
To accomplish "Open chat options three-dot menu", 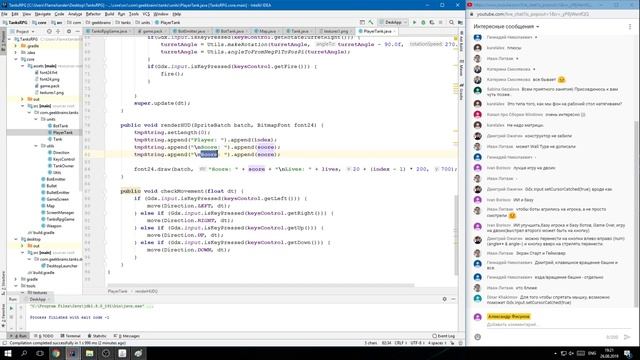I will 630,27.
